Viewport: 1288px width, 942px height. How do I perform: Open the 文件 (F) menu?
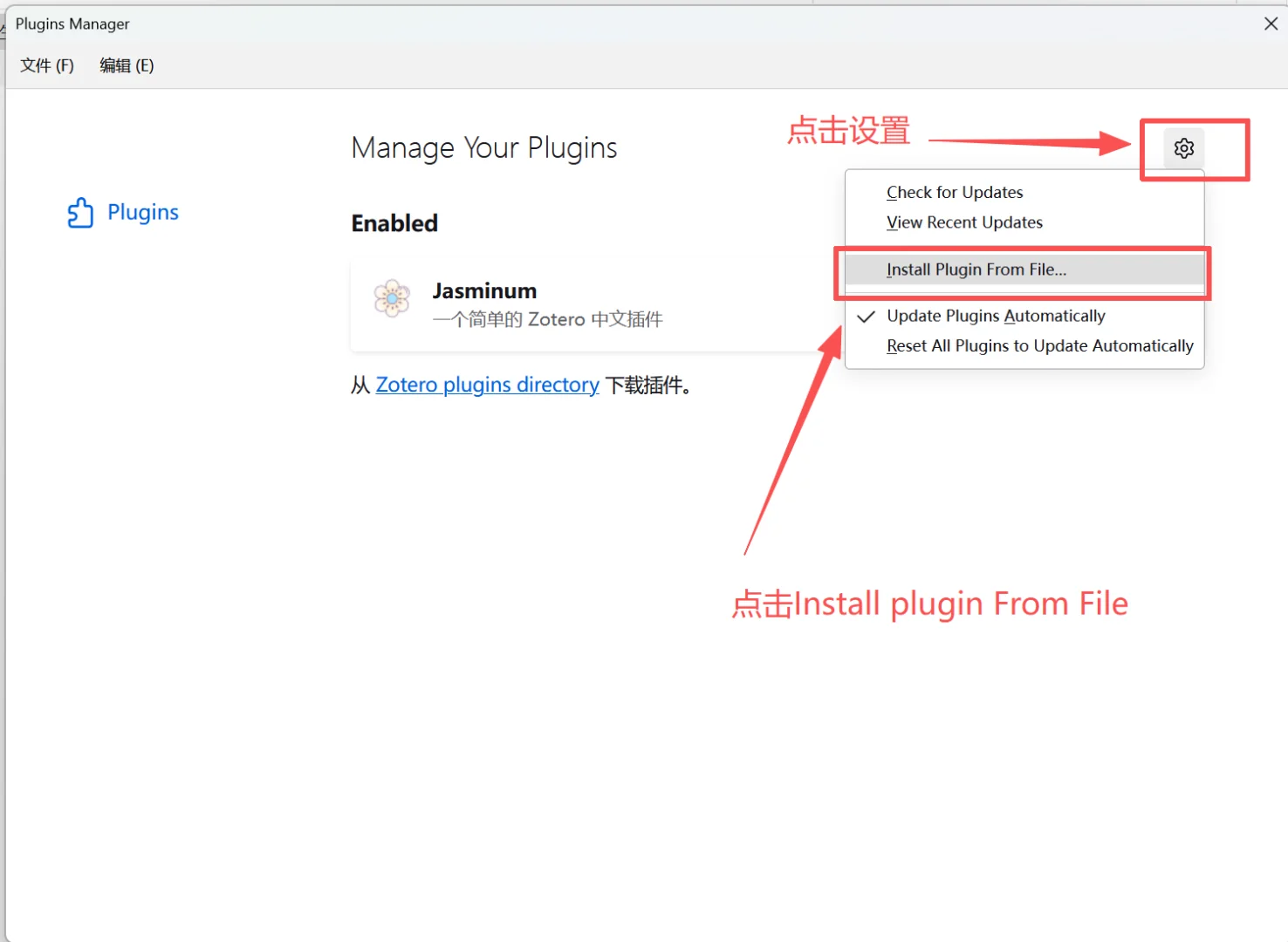pyautogui.click(x=47, y=65)
